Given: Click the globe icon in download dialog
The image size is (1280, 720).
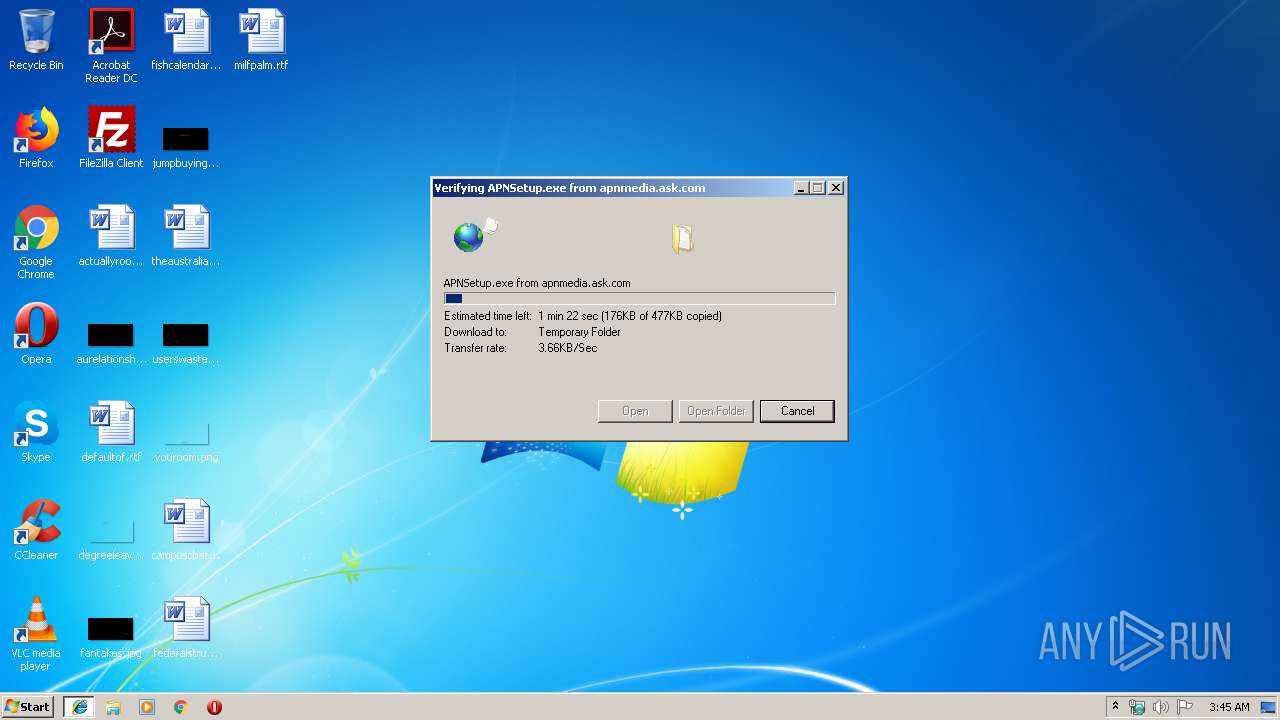Looking at the screenshot, I should click(469, 237).
